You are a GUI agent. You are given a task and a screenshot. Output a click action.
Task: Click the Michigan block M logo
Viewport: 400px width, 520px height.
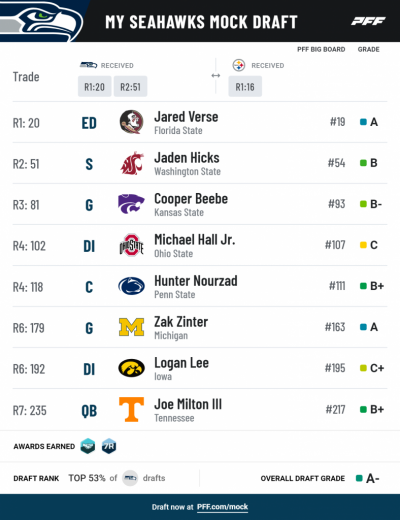[x=131, y=327]
